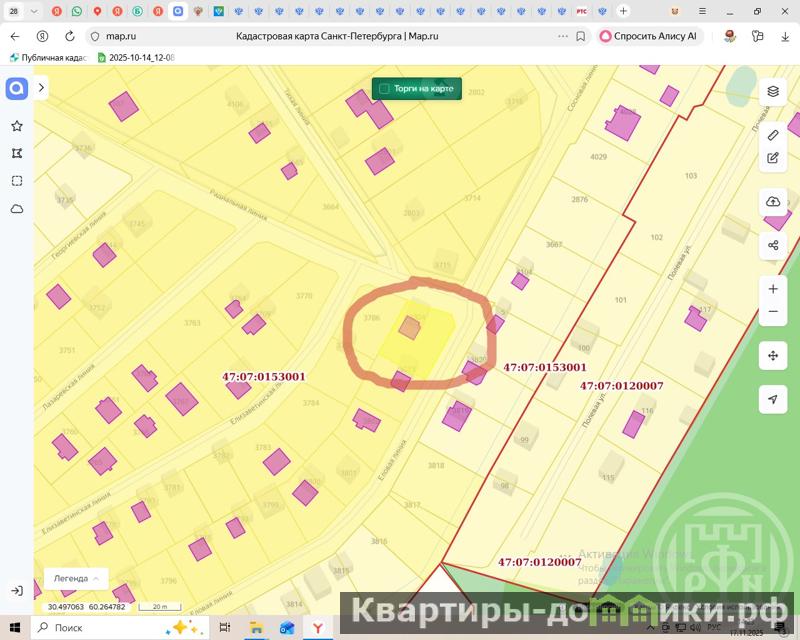This screenshot has width=800, height=640.
Task: Zoom out with the minus button
Action: point(773,312)
